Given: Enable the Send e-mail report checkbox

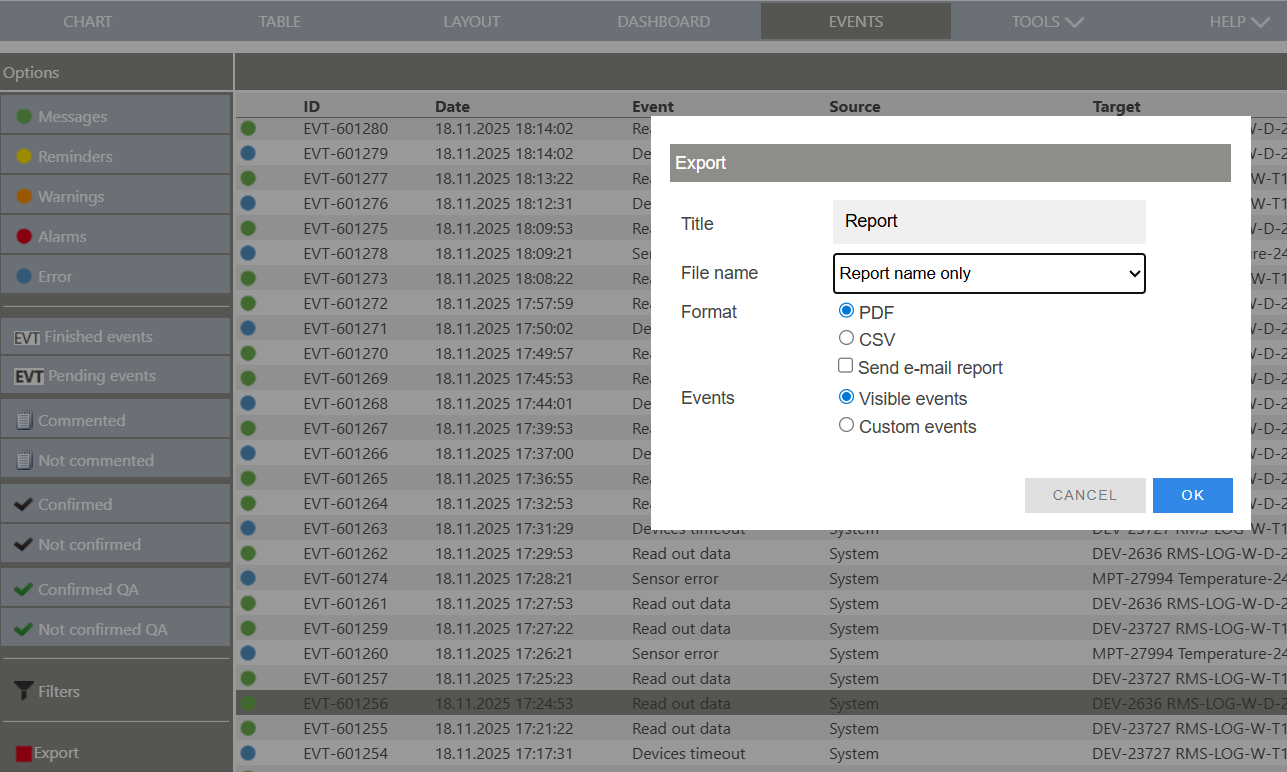Looking at the screenshot, I should [846, 365].
